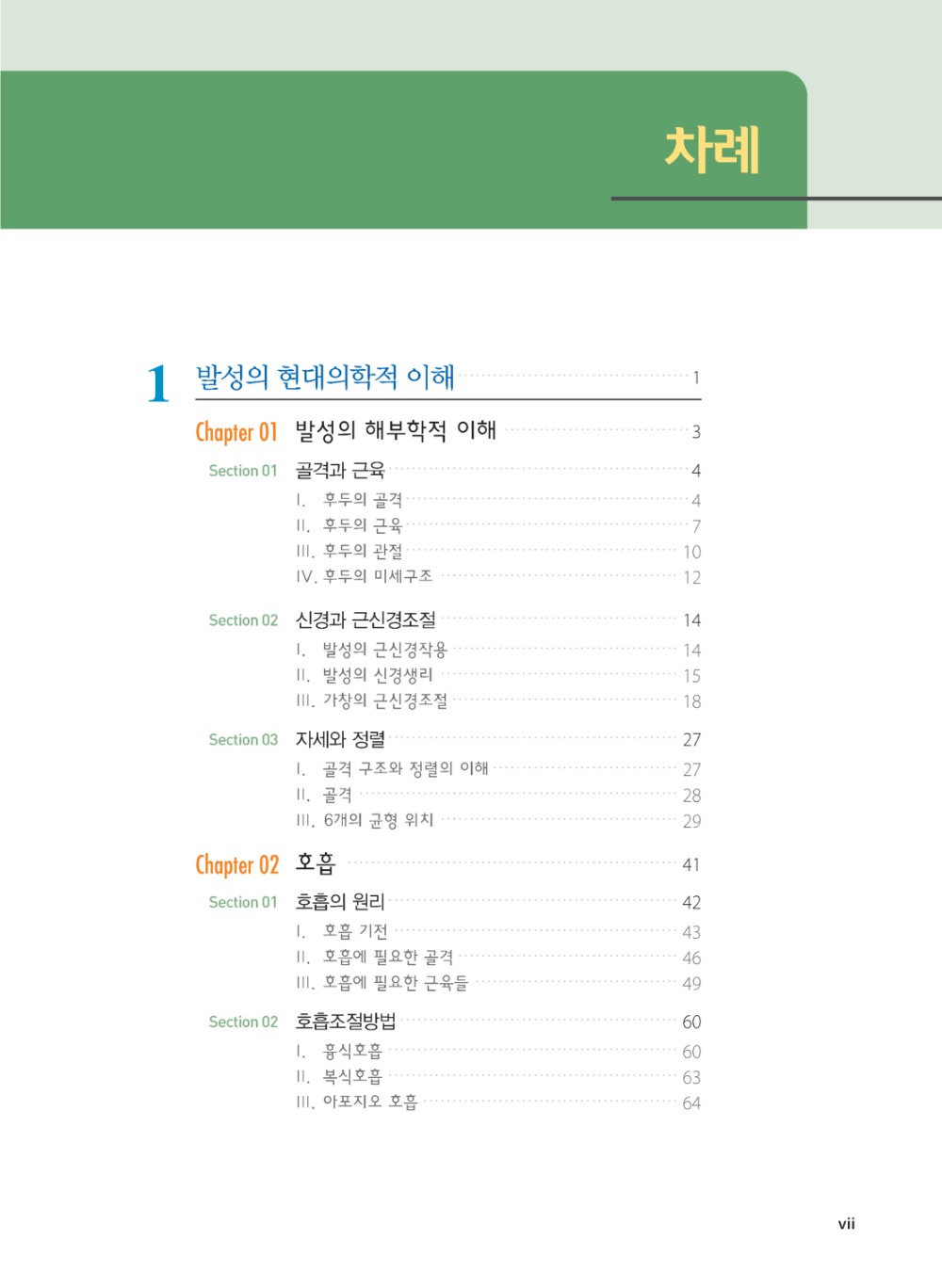Click entry '복식호흡'
942x1288 pixels.
click(352, 1076)
